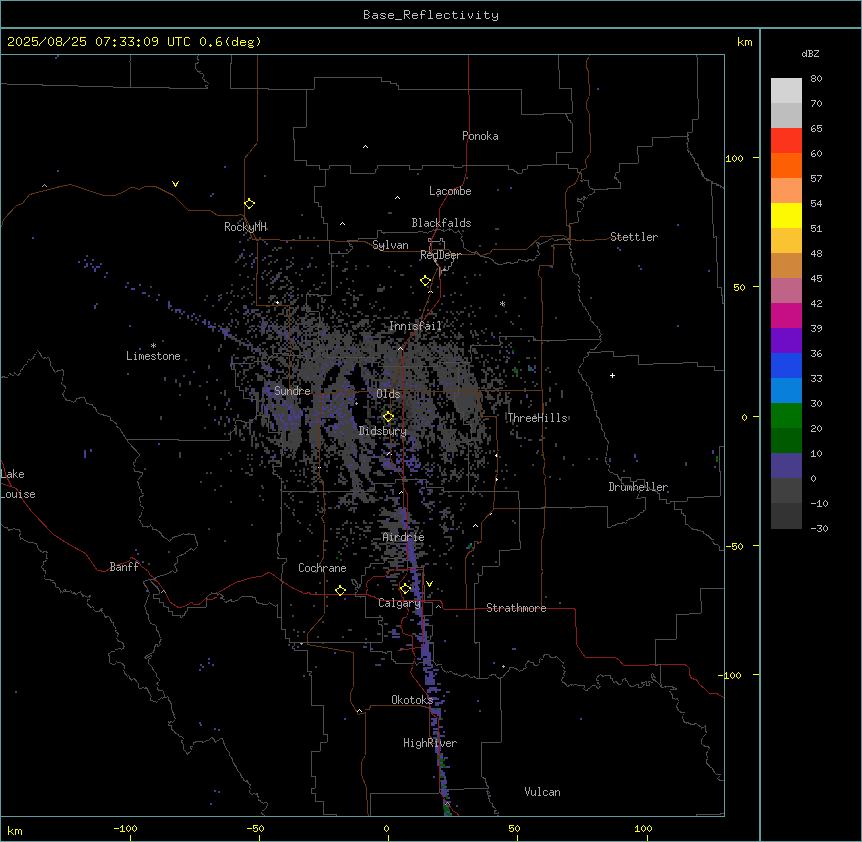This screenshot has width=862, height=842.
Task: Click the Innisfail label
Action: (415, 326)
